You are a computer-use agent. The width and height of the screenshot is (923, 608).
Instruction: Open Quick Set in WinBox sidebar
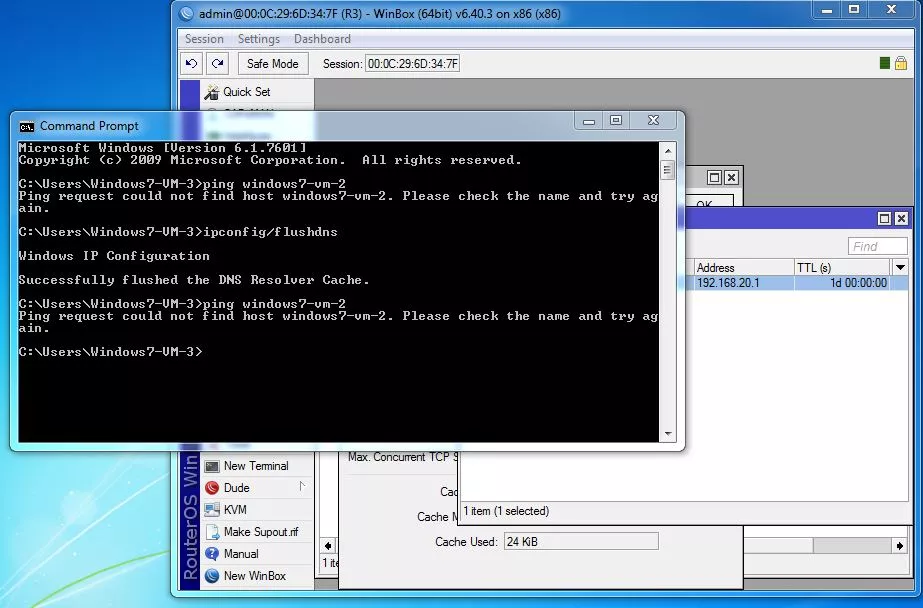pos(246,92)
